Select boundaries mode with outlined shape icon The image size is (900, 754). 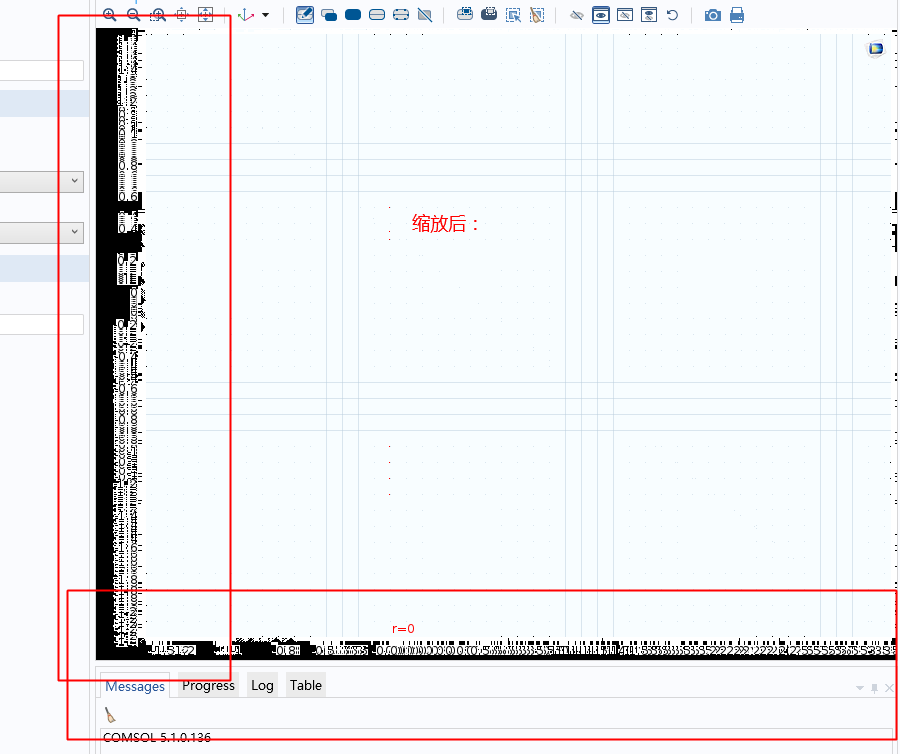pos(377,15)
